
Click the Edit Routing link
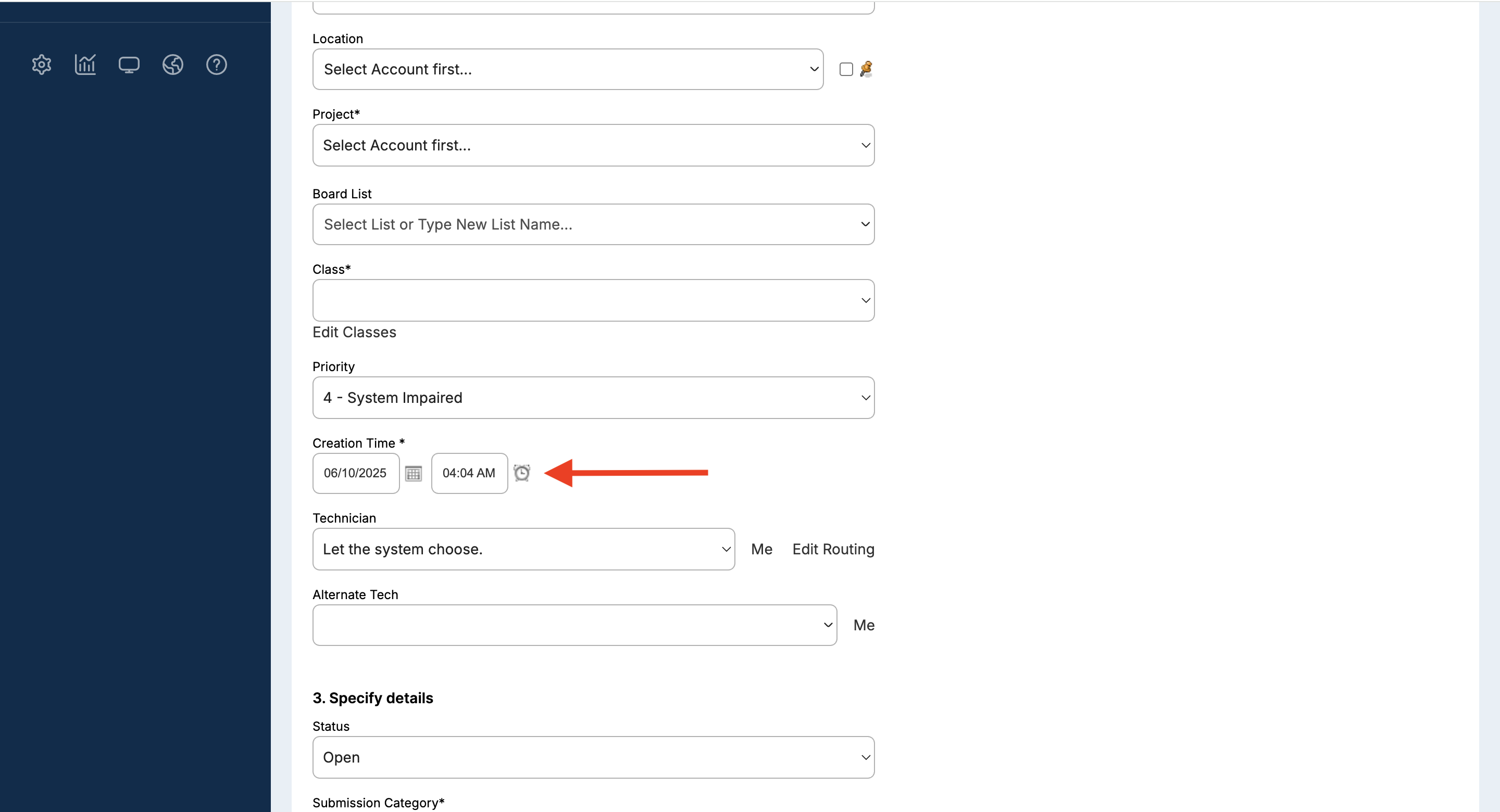[833, 549]
